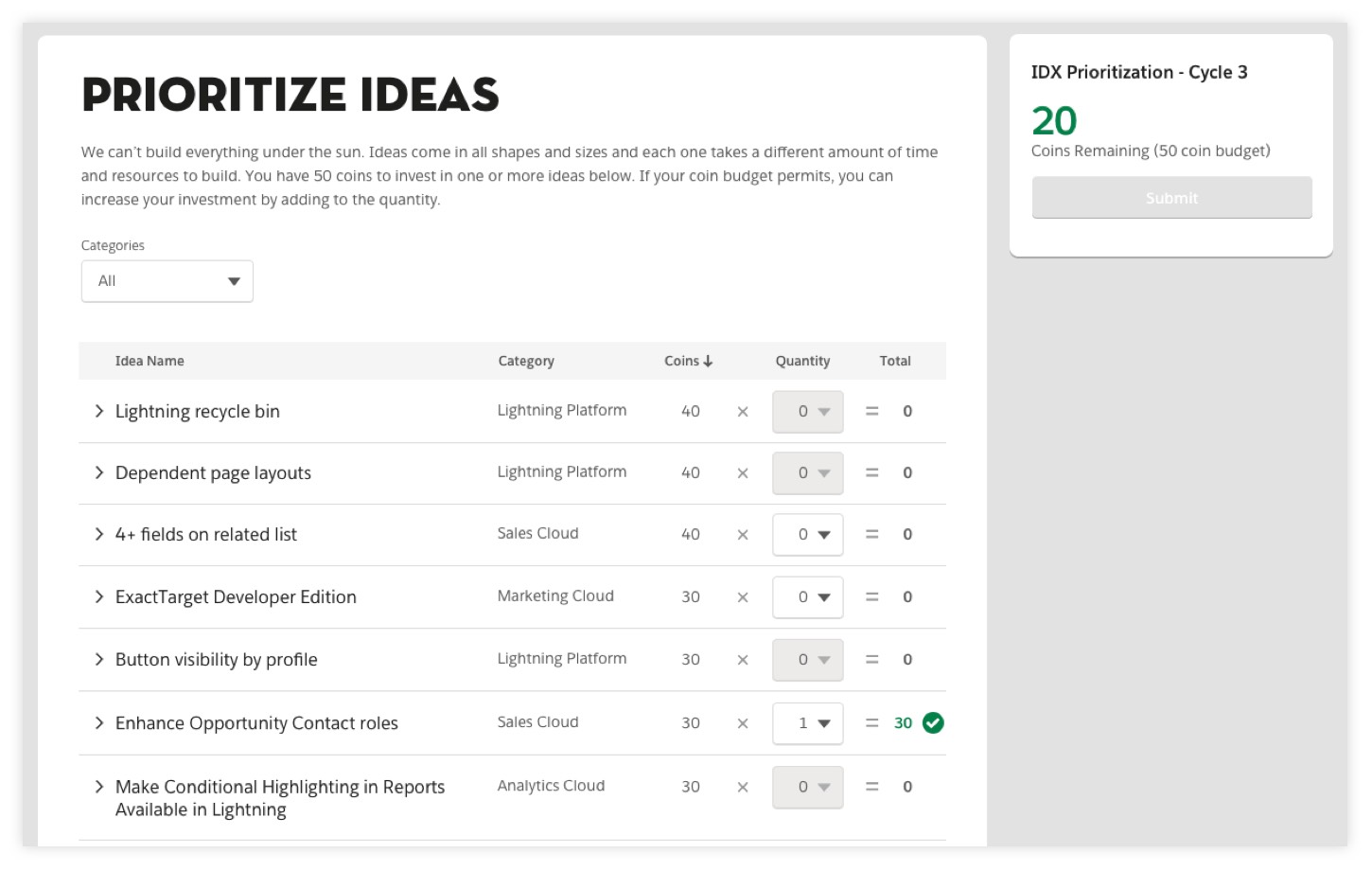1372x871 pixels.
Task: Open quantity dropdown for Lightning recycle bin
Action: [x=808, y=412]
